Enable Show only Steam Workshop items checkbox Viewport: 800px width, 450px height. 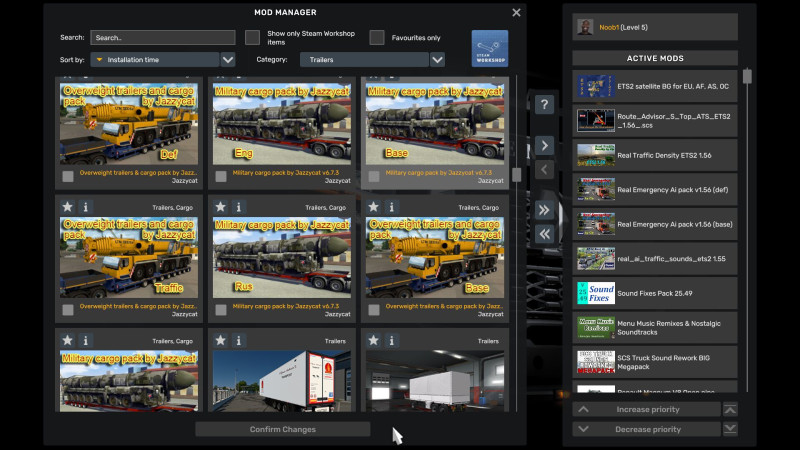click(x=252, y=37)
